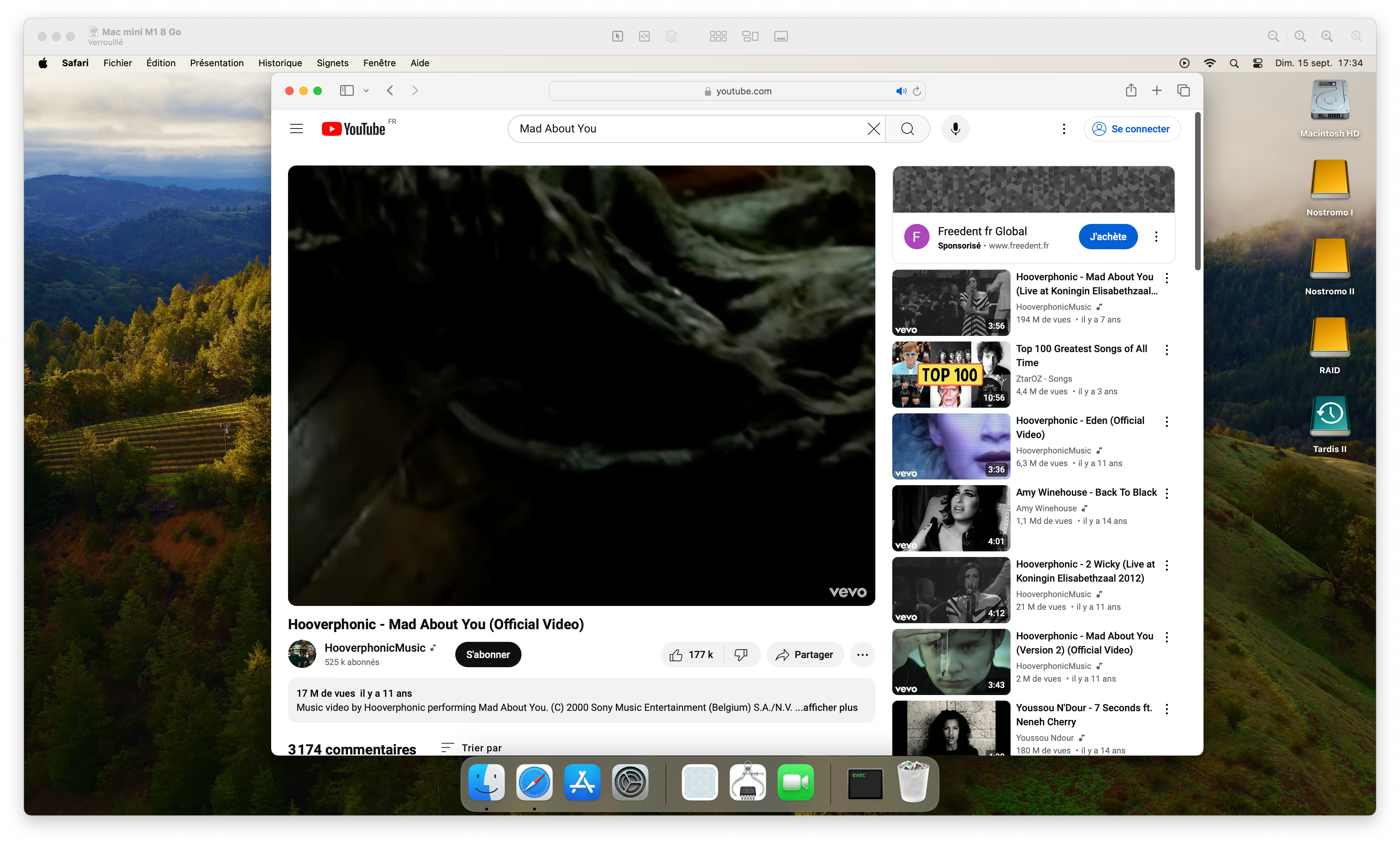Open the Présentation menu
This screenshot has width=1400, height=845.
217,63
